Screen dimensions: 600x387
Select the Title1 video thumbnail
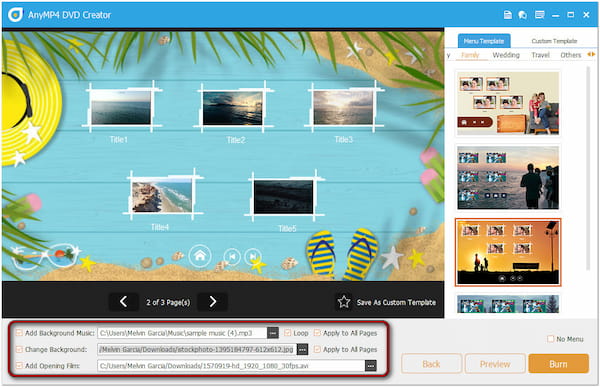coord(121,107)
